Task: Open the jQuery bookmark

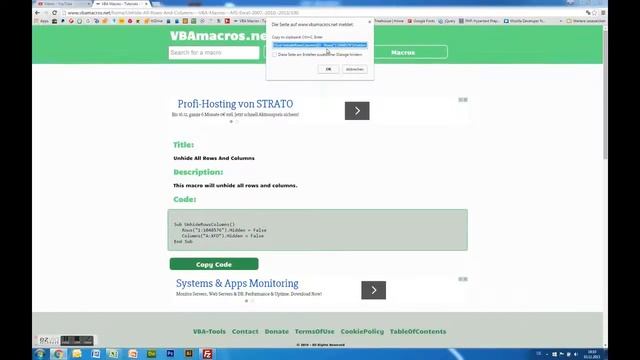Action: (x=447, y=21)
